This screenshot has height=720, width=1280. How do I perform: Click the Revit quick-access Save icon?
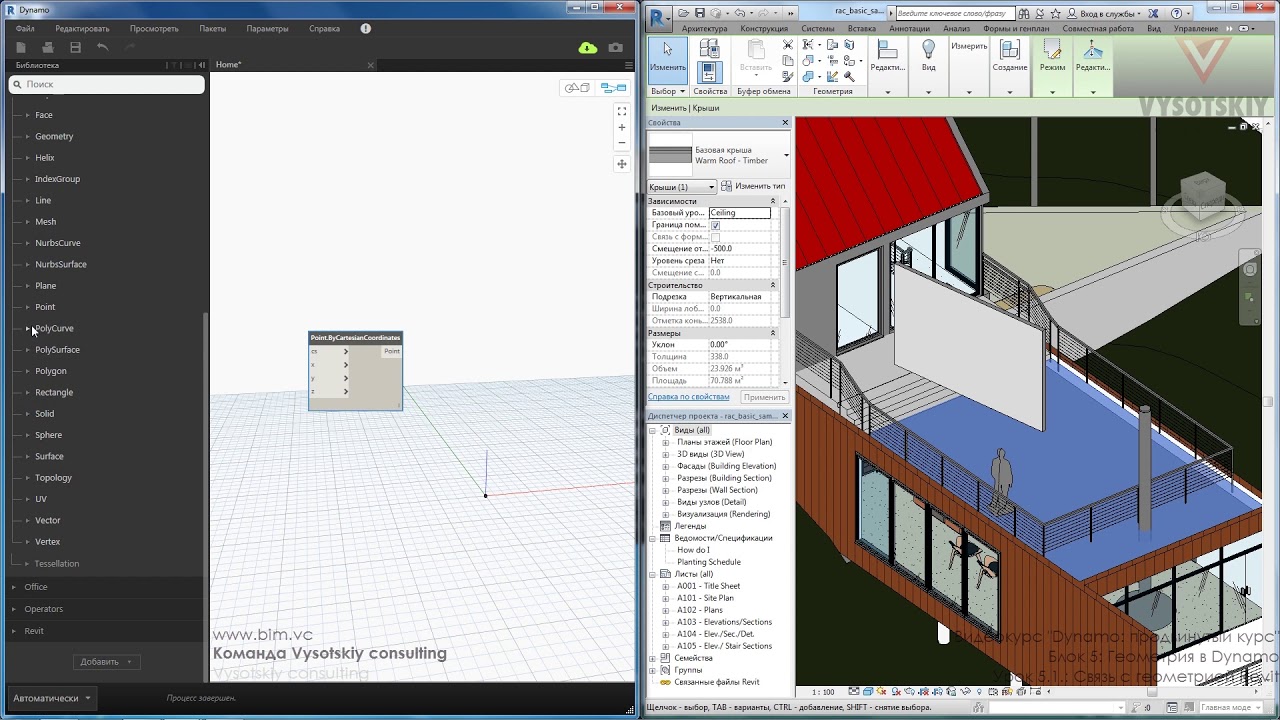[699, 13]
